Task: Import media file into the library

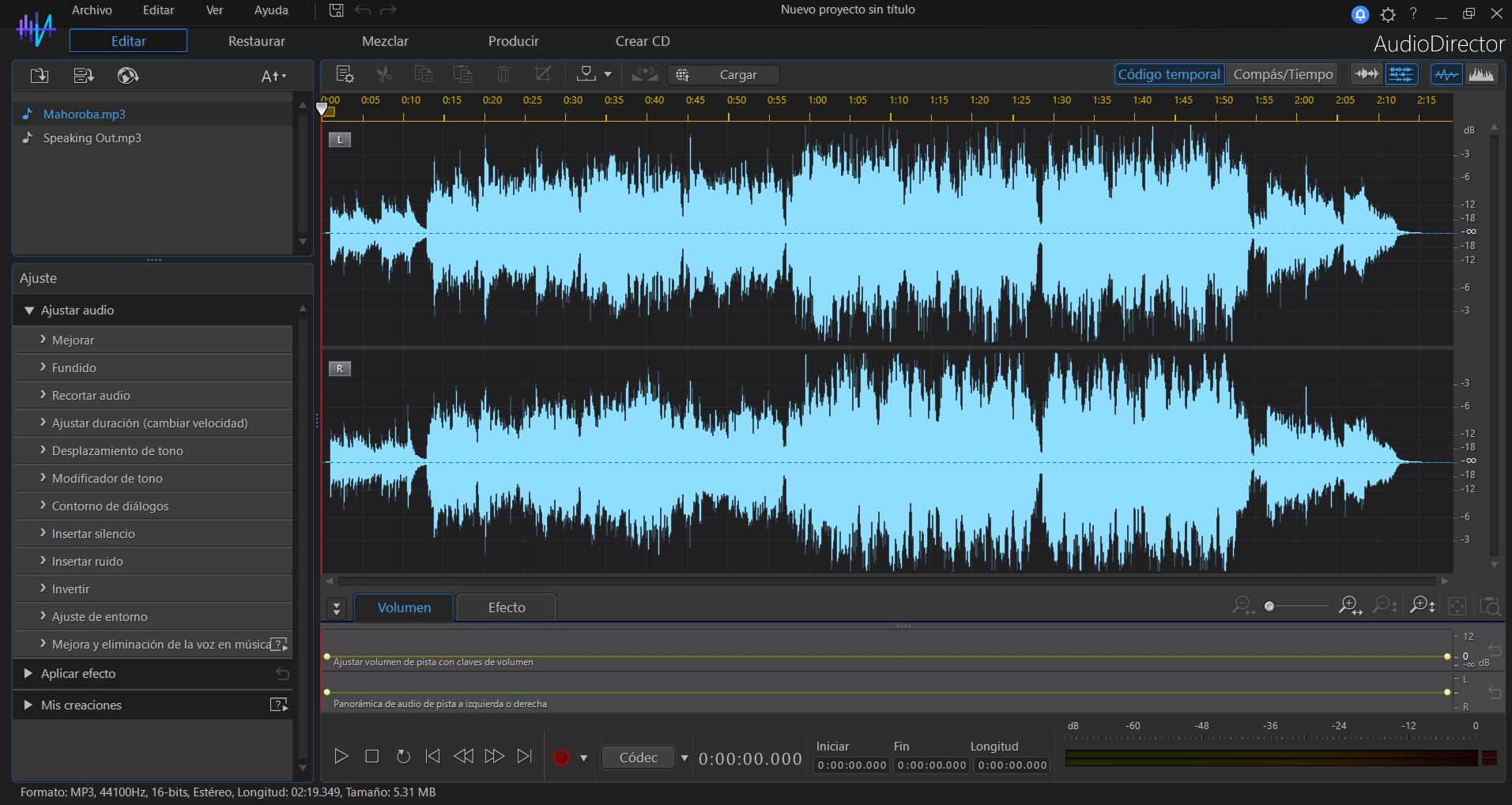Action: [39, 76]
